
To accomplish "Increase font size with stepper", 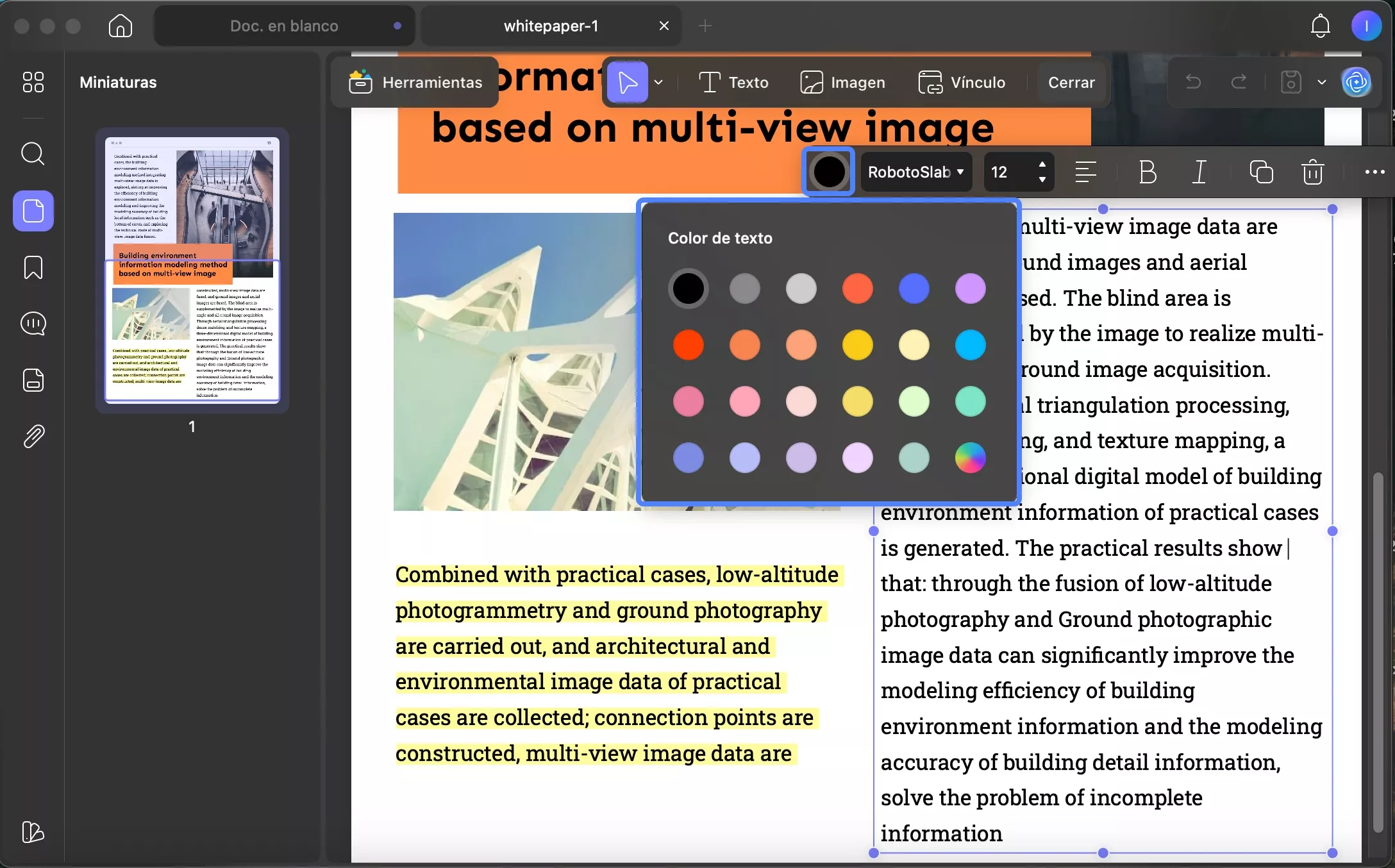I will click(1042, 164).
